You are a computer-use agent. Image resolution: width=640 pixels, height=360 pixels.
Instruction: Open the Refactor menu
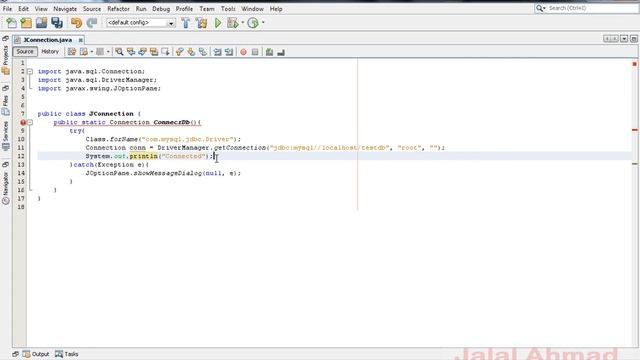tap(118, 9)
